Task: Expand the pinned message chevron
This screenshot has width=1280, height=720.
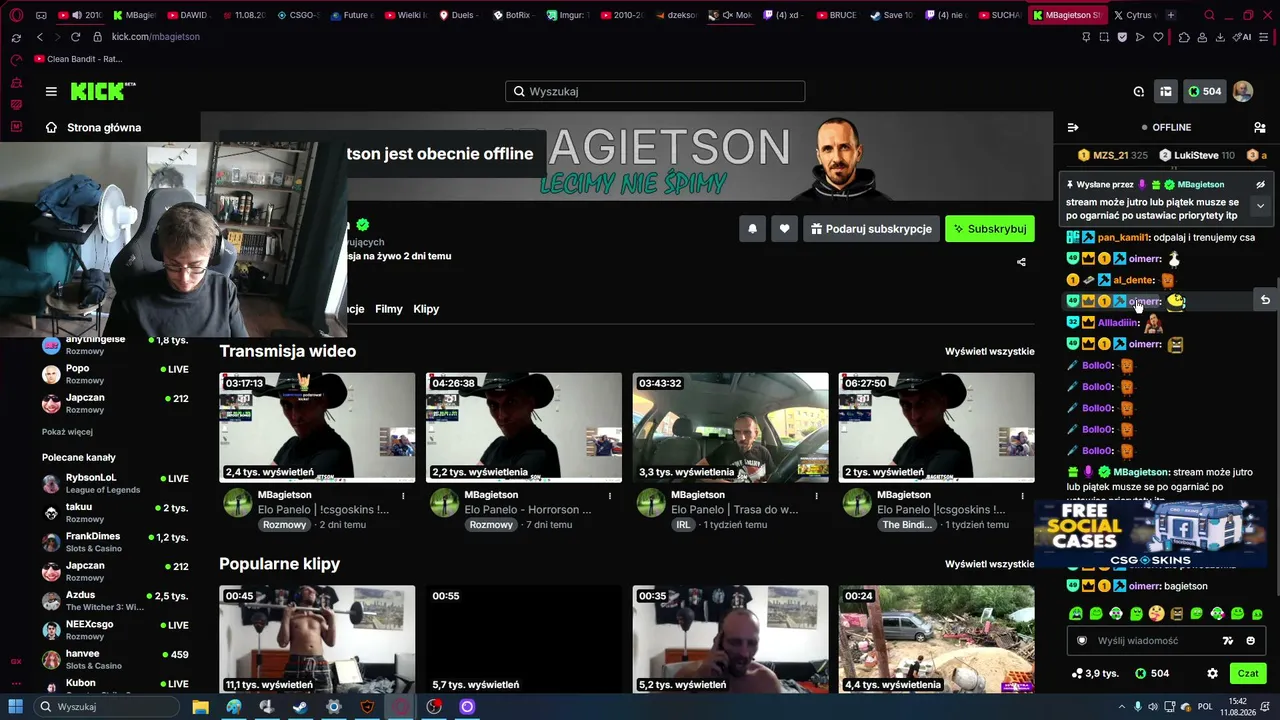Action: (x=1260, y=205)
